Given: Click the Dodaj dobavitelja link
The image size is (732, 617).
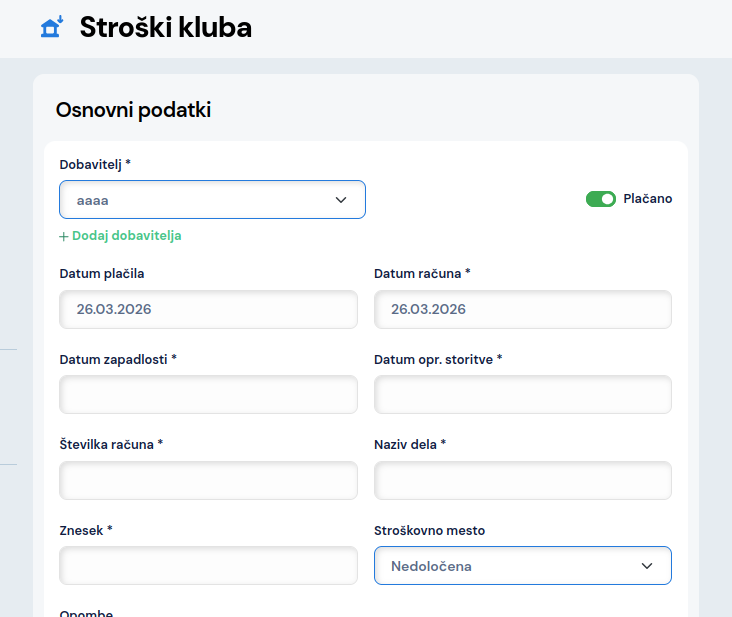Looking at the screenshot, I should pos(126,236).
